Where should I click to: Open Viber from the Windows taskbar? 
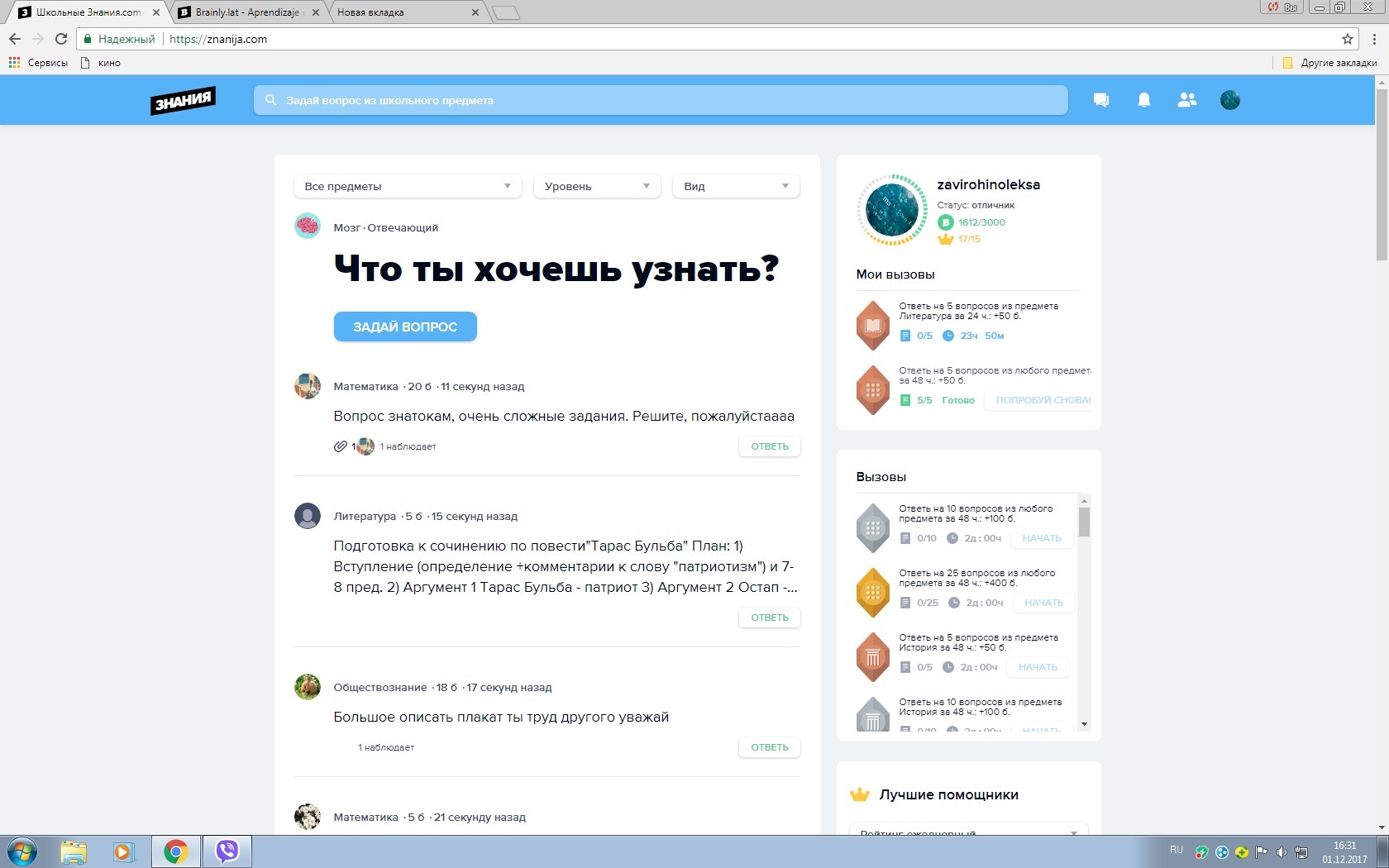pos(227,851)
